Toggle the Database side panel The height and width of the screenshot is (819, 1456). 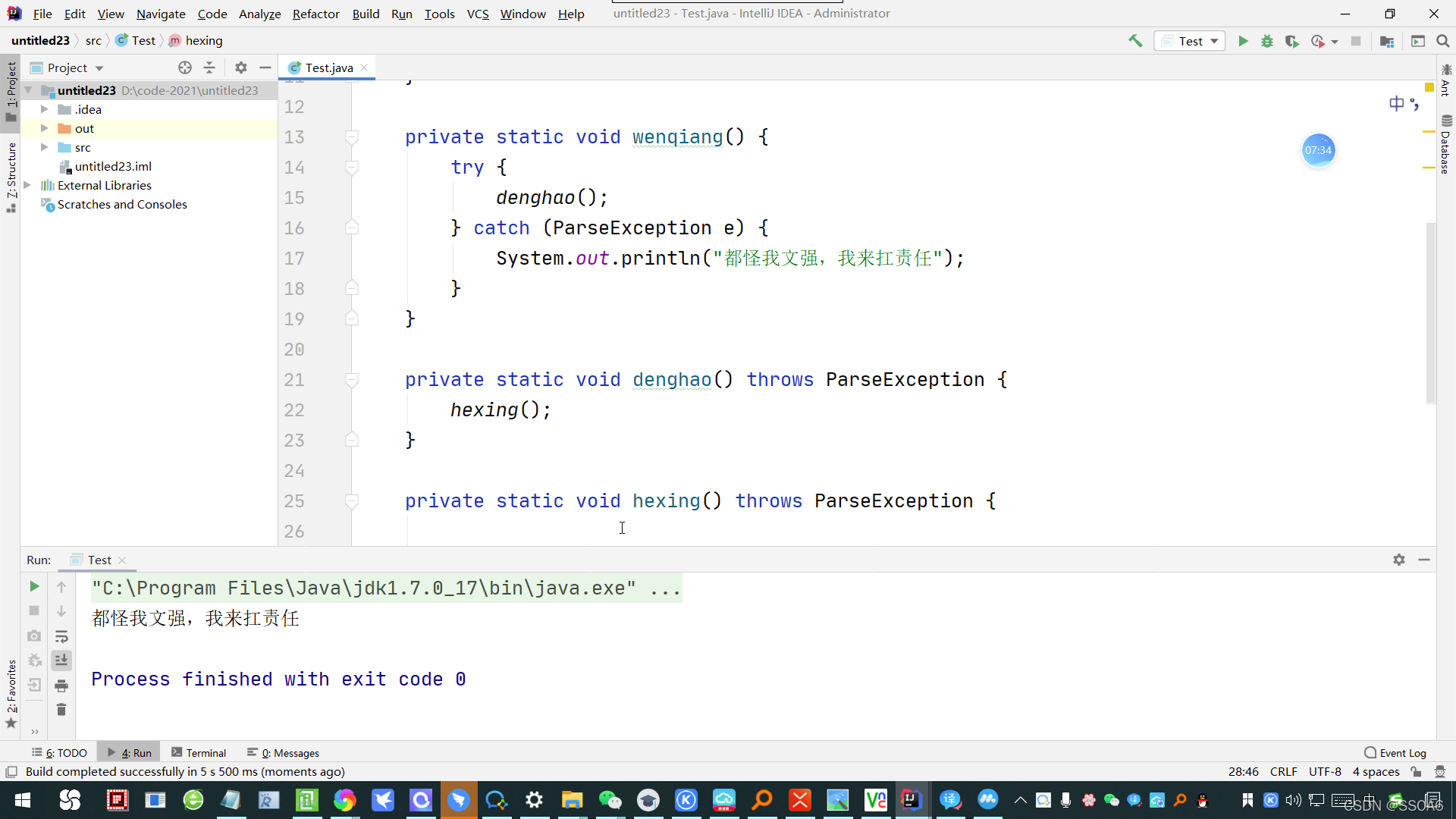1446,144
